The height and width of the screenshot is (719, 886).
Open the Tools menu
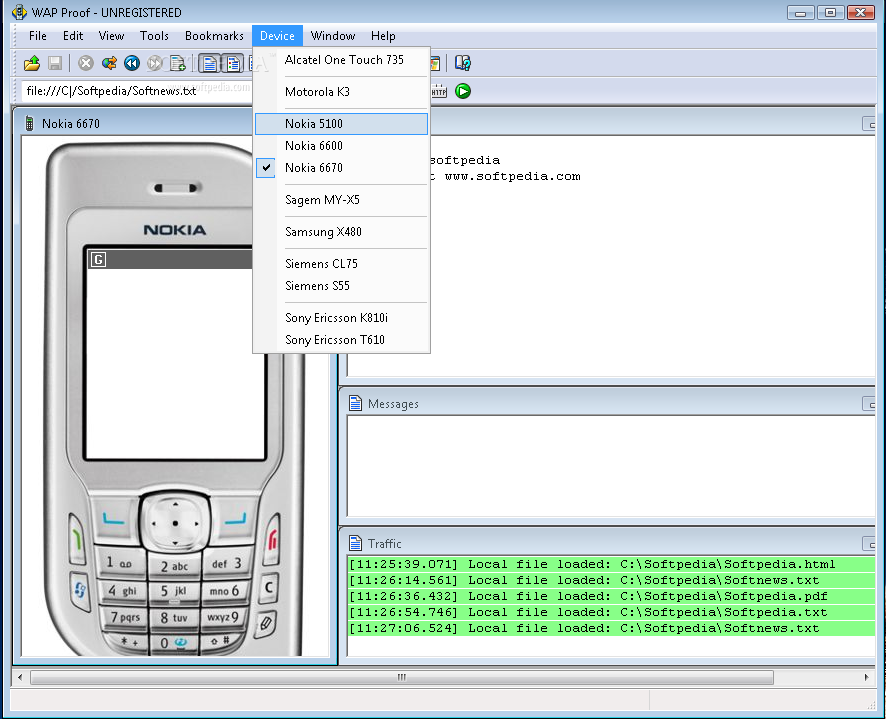coord(154,36)
